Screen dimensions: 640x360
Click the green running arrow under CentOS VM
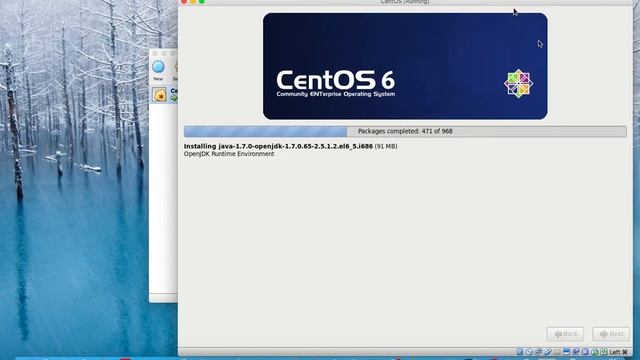click(174, 98)
